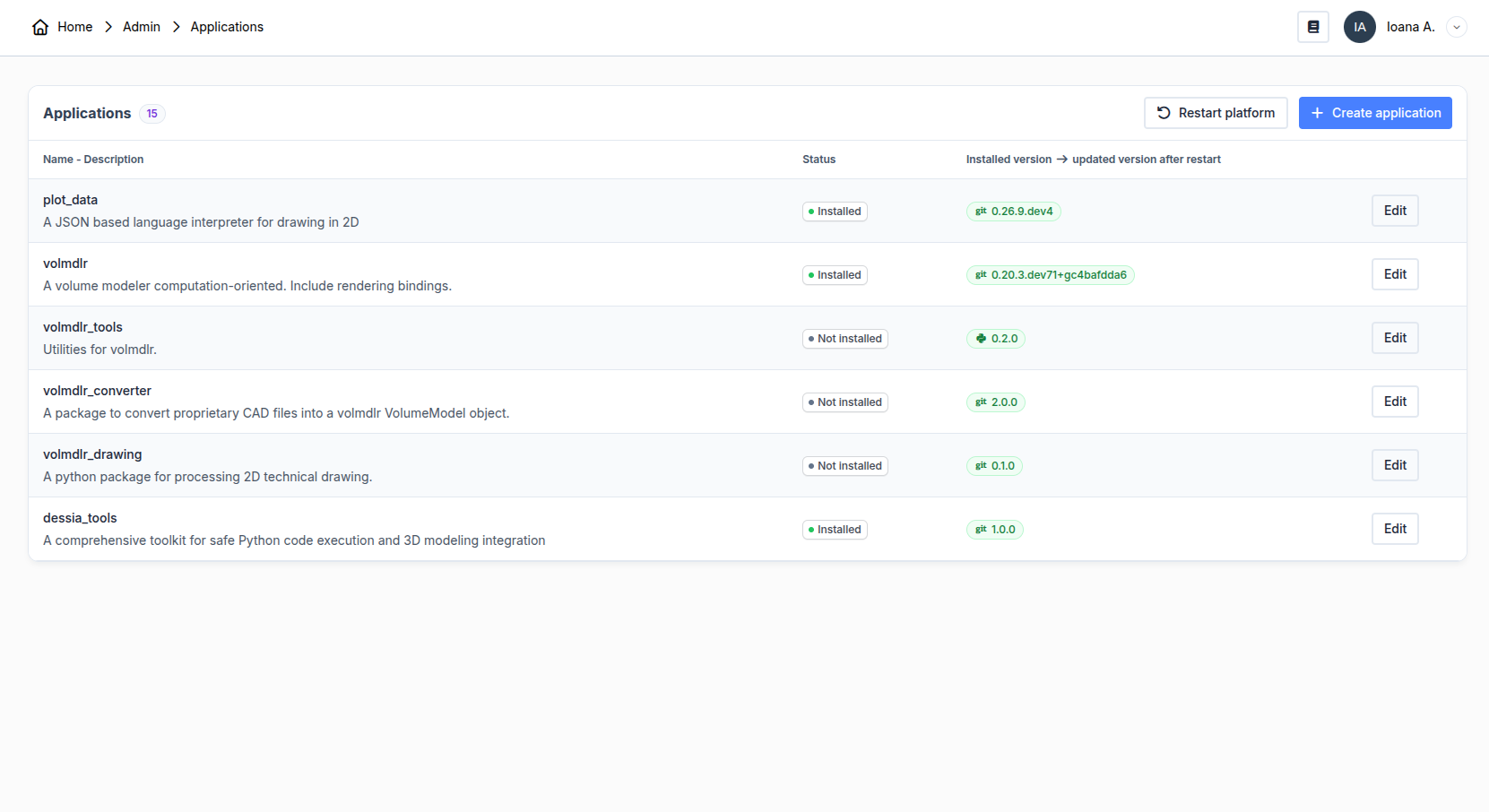1489x812 pixels.
Task: Click Create application button
Action: [1375, 113]
